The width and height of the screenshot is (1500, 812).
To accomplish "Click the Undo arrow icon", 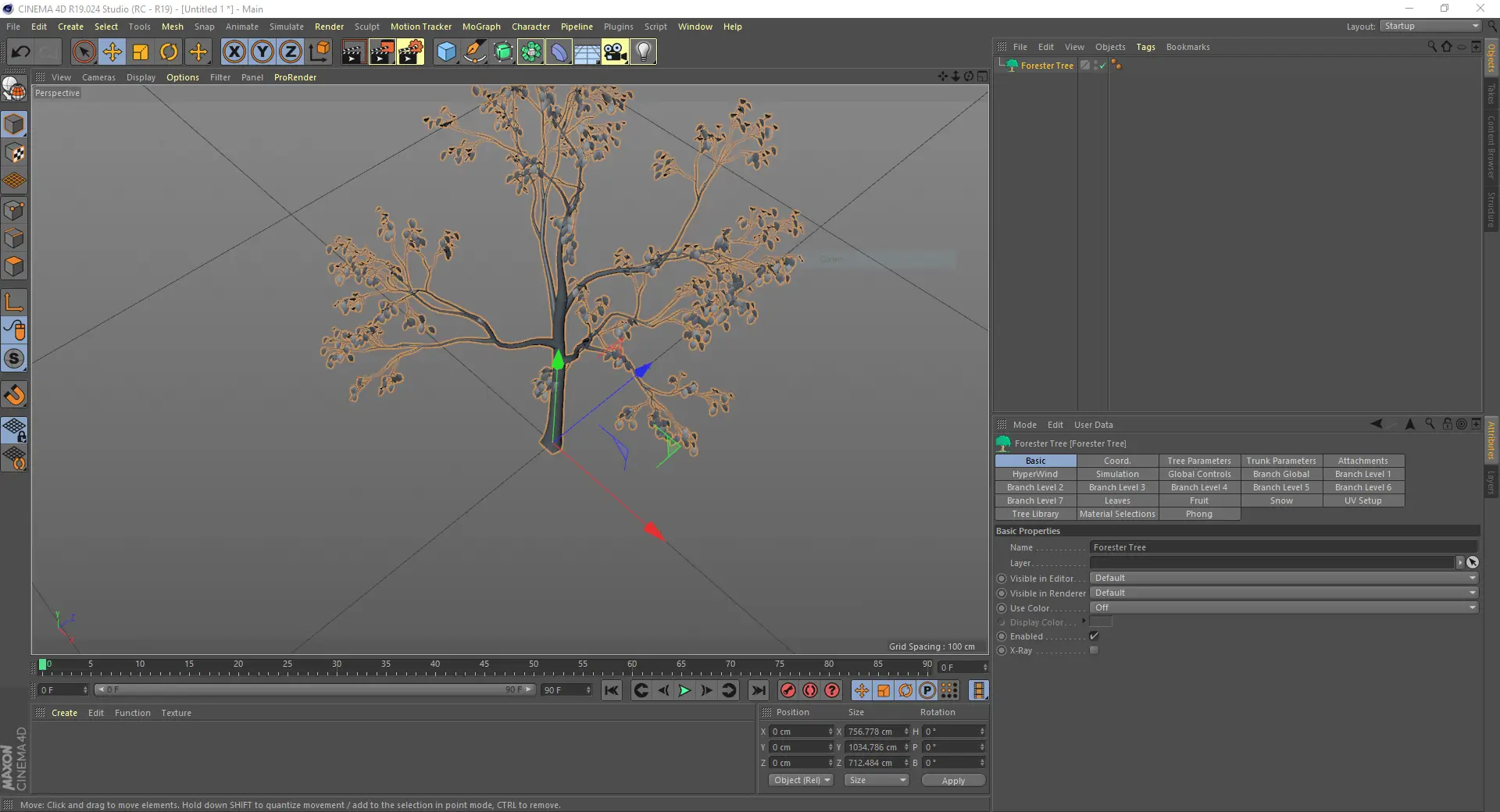I will (21, 52).
